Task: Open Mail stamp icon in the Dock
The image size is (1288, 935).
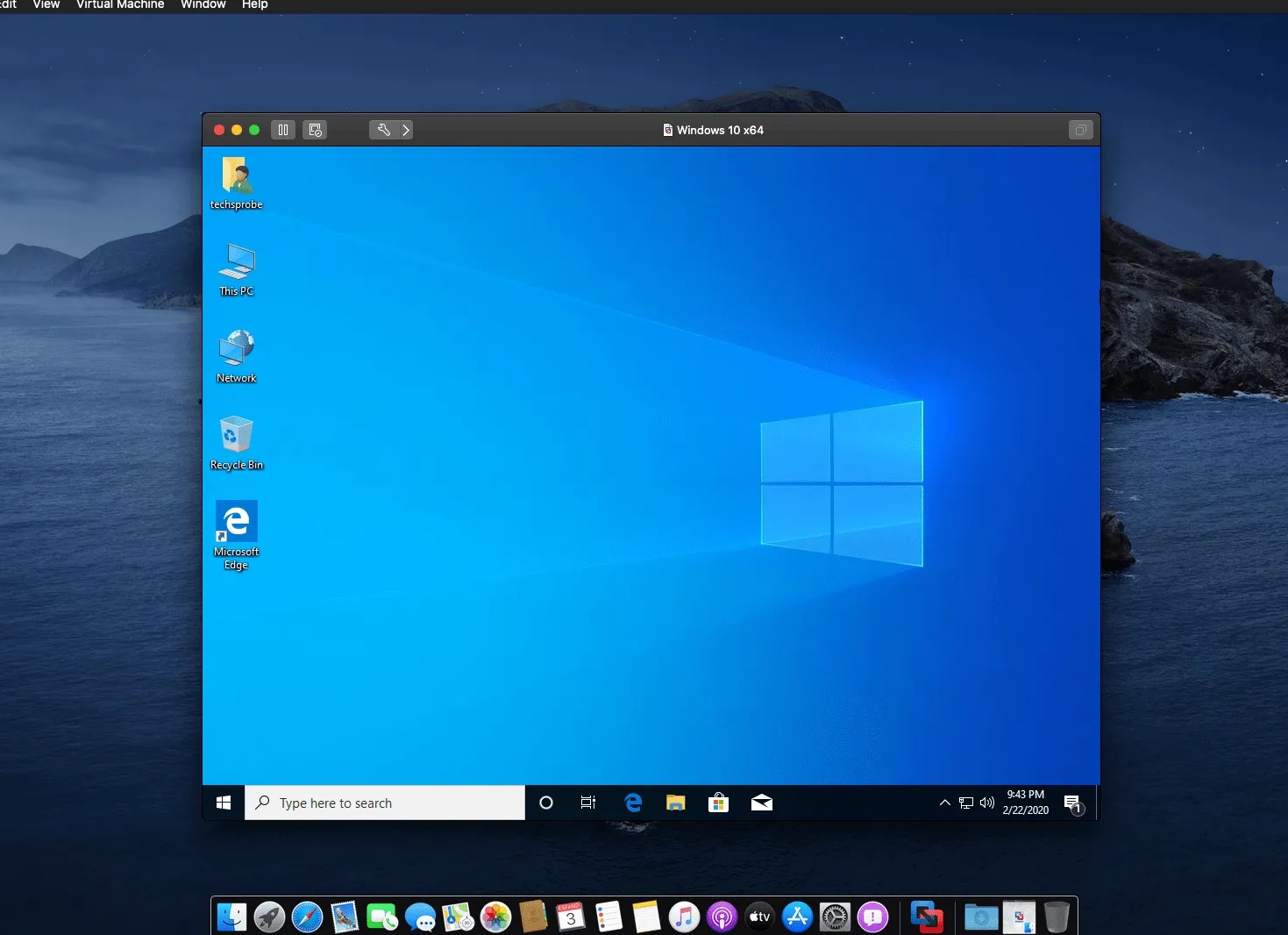Action: click(345, 917)
